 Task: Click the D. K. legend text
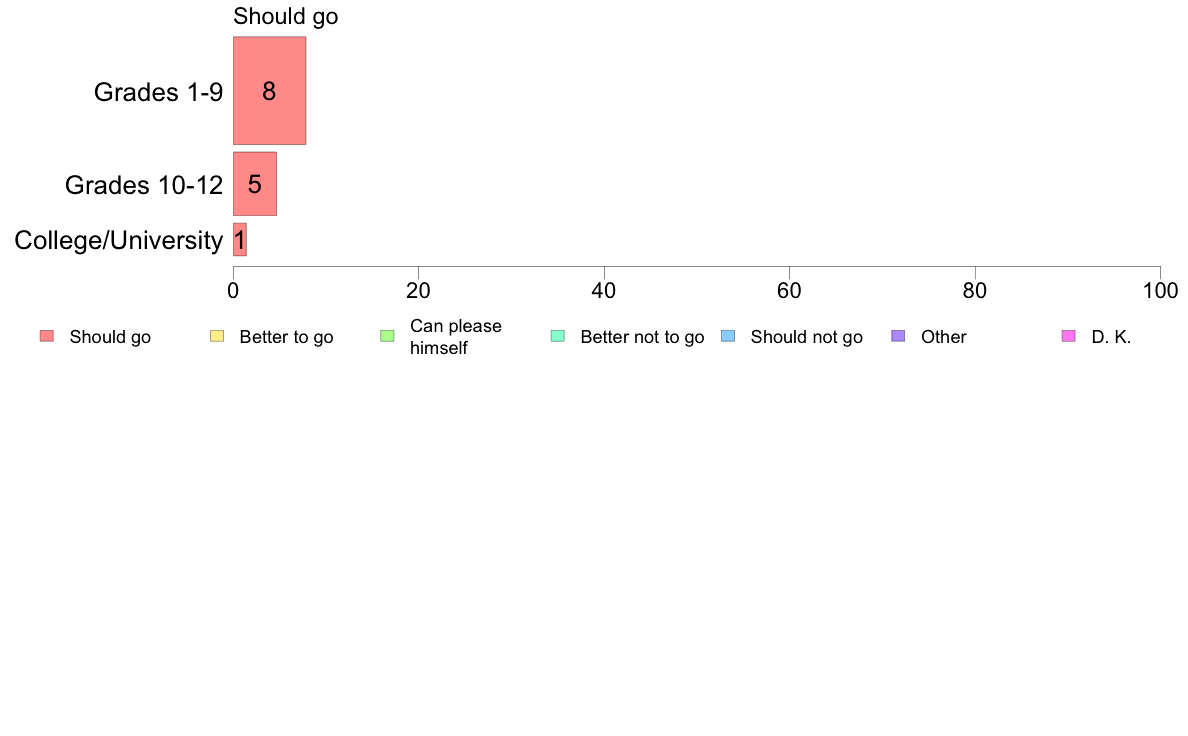tap(1111, 337)
